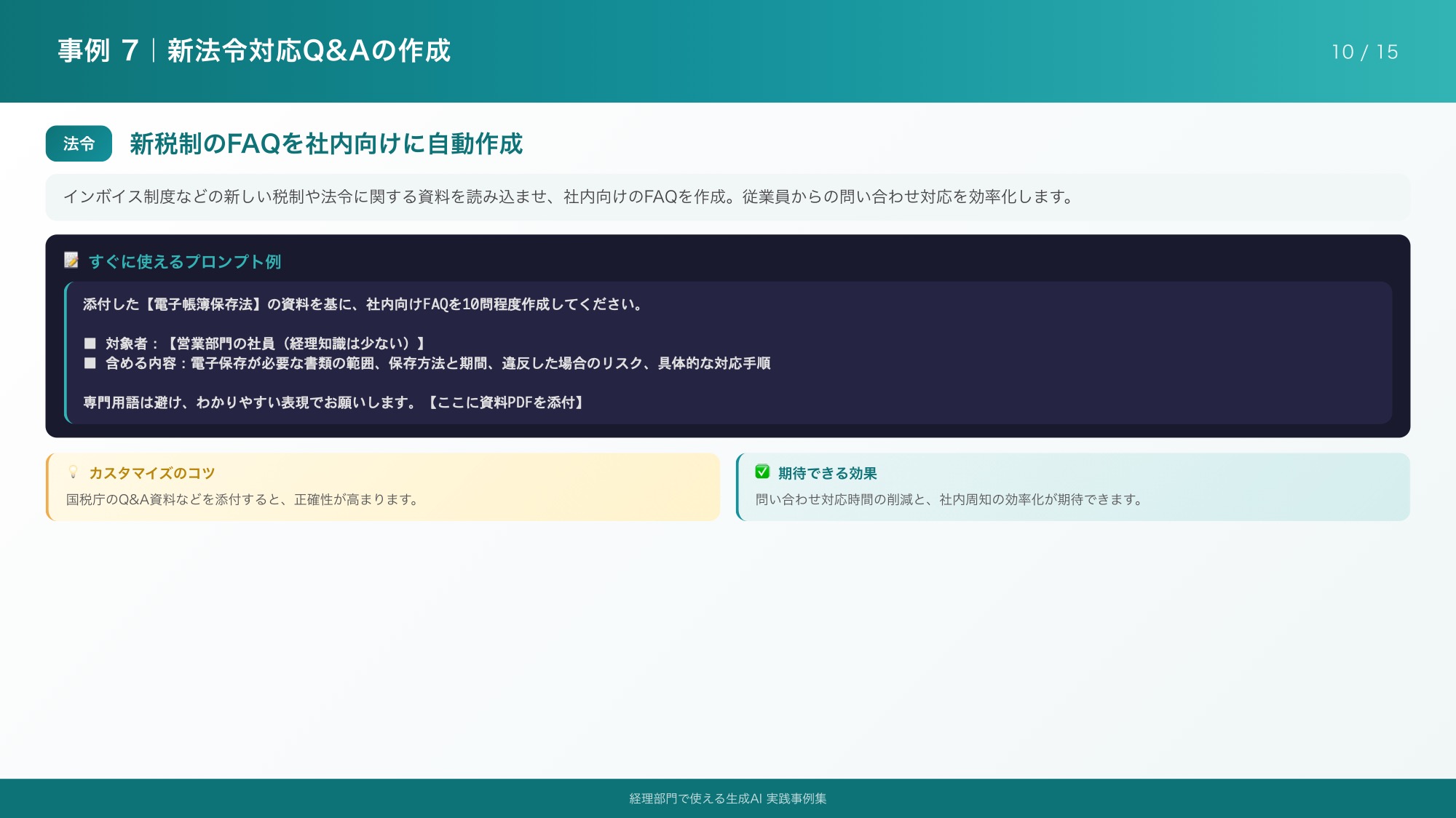Click the memo pencil icon beside プロンプト例
1456x818 pixels.
click(71, 261)
